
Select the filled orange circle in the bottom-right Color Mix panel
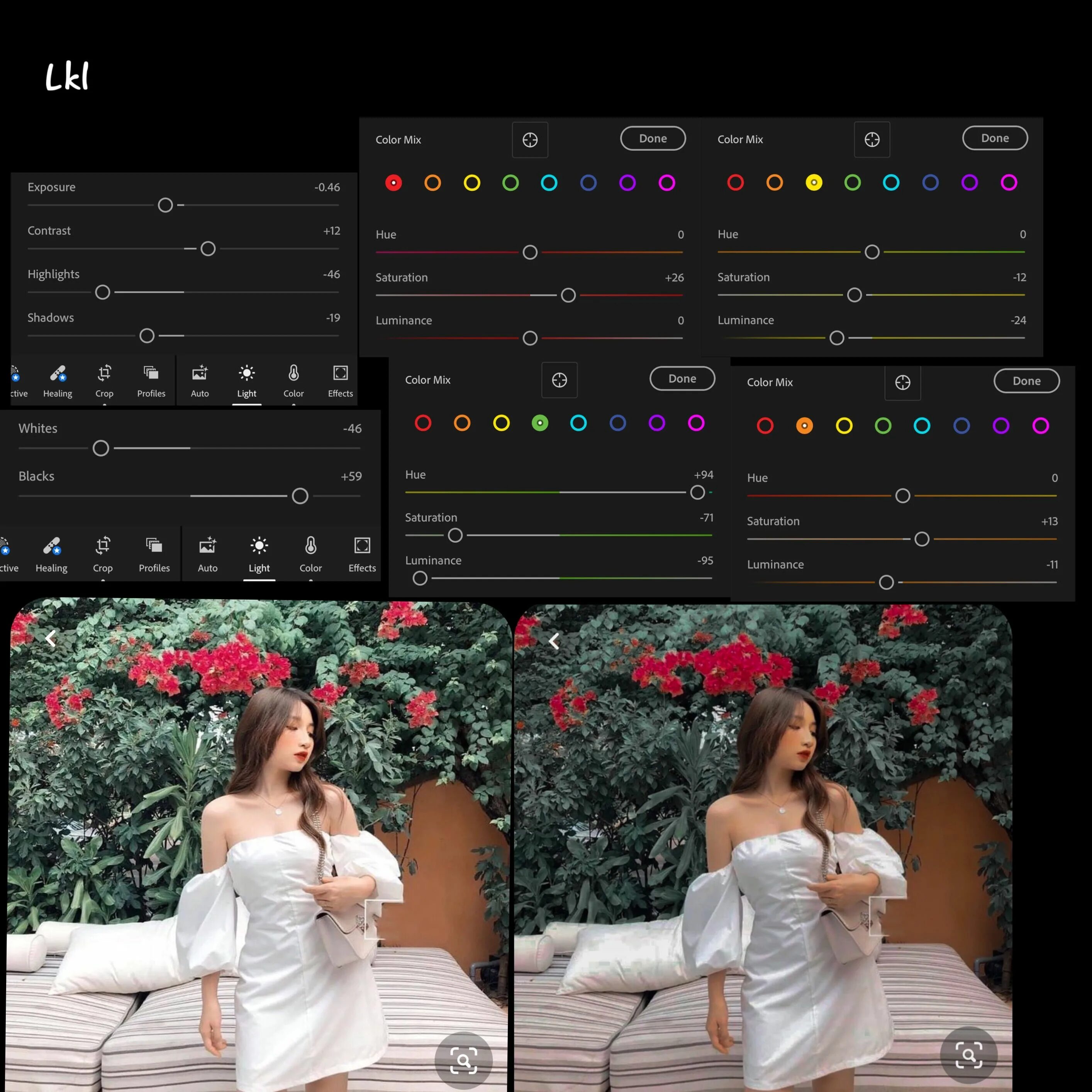[804, 426]
